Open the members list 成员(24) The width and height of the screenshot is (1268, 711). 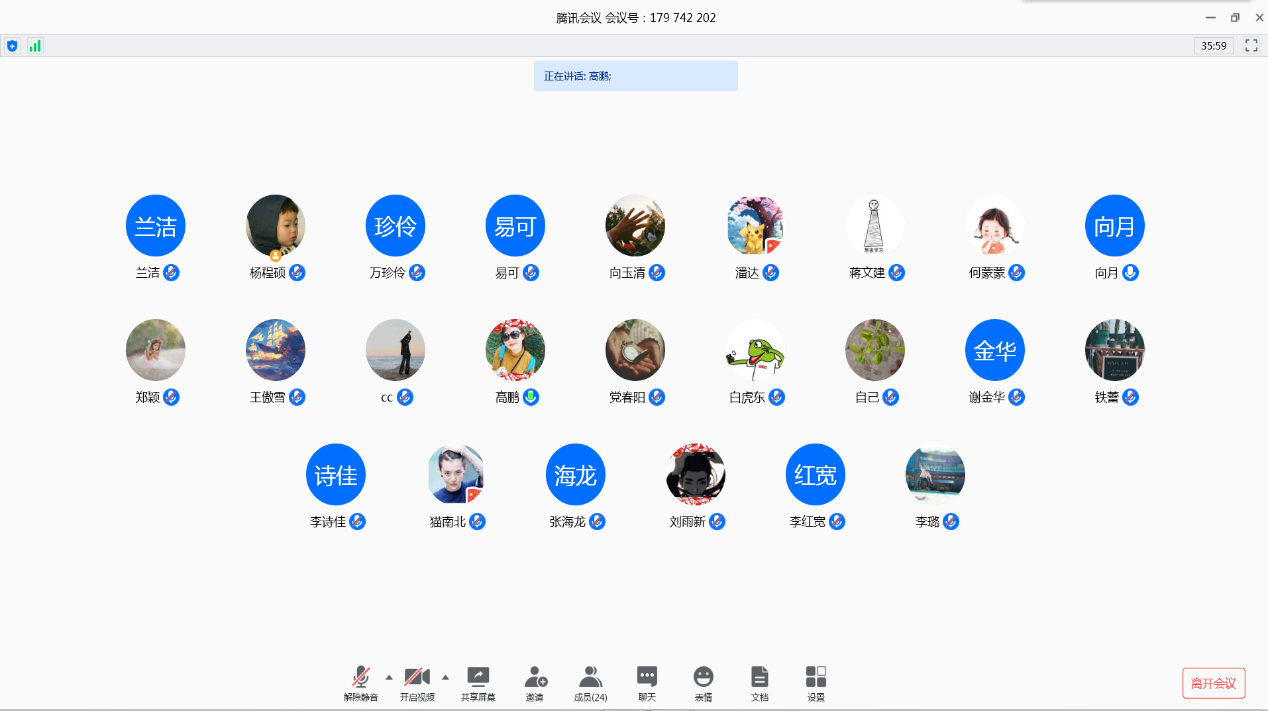(x=590, y=683)
